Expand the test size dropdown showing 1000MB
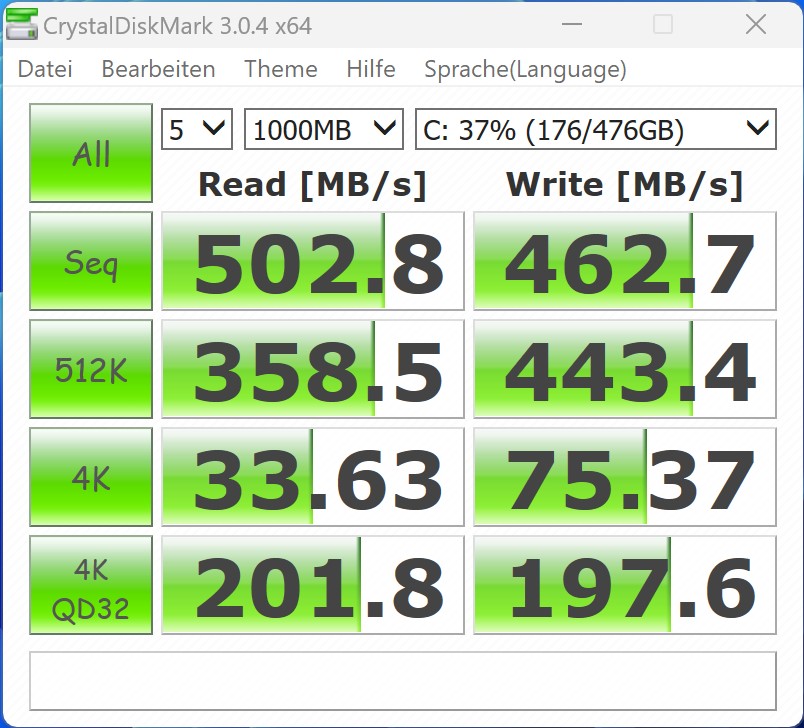 click(324, 129)
